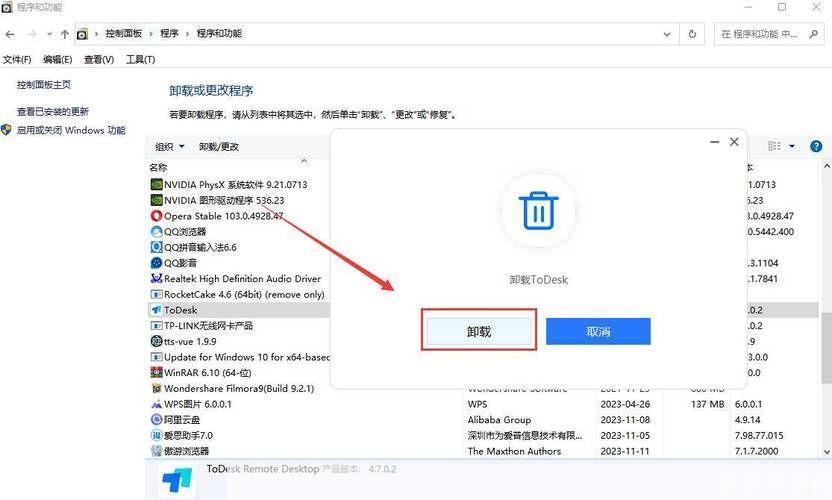Open the 编辑(E) menu
Viewport: 832px width, 500px height.
pyautogui.click(x=57, y=59)
